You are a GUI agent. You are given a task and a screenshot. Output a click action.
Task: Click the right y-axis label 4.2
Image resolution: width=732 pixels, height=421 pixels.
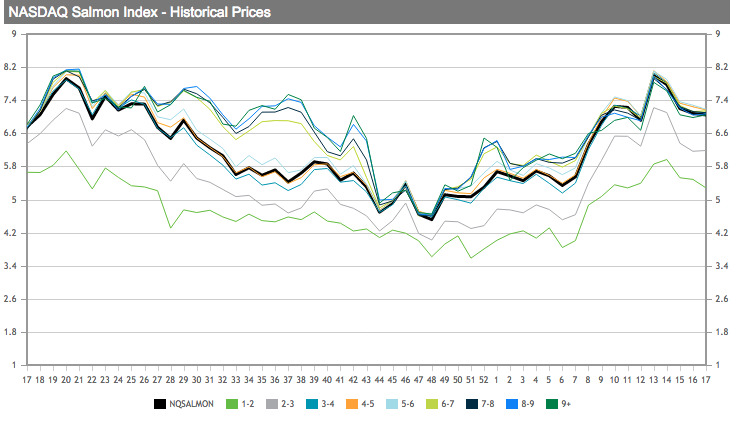[721, 233]
